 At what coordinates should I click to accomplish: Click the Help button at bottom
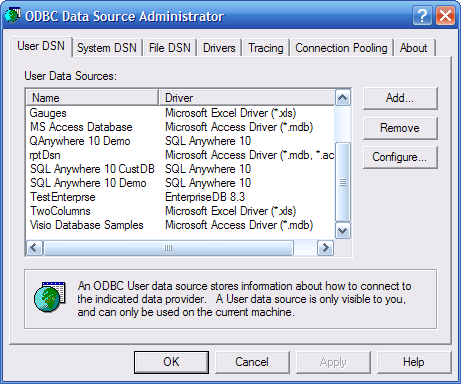point(414,362)
